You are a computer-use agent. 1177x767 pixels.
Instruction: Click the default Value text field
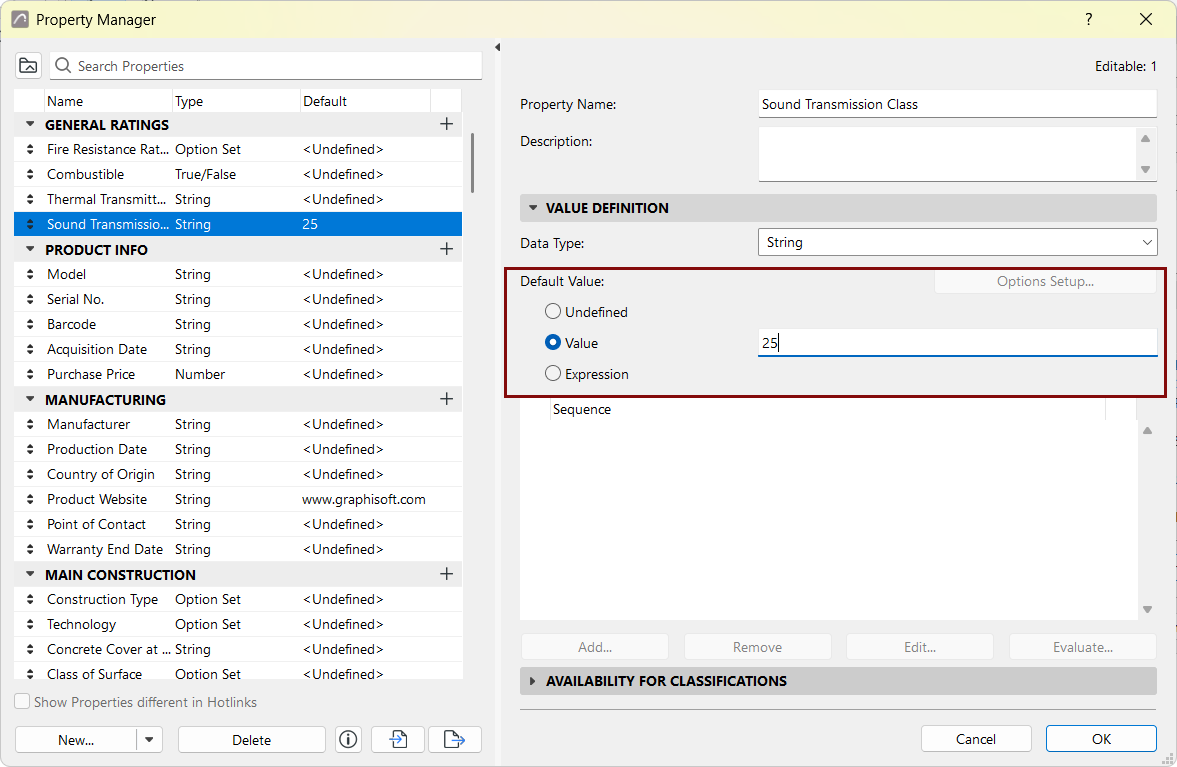(x=958, y=343)
